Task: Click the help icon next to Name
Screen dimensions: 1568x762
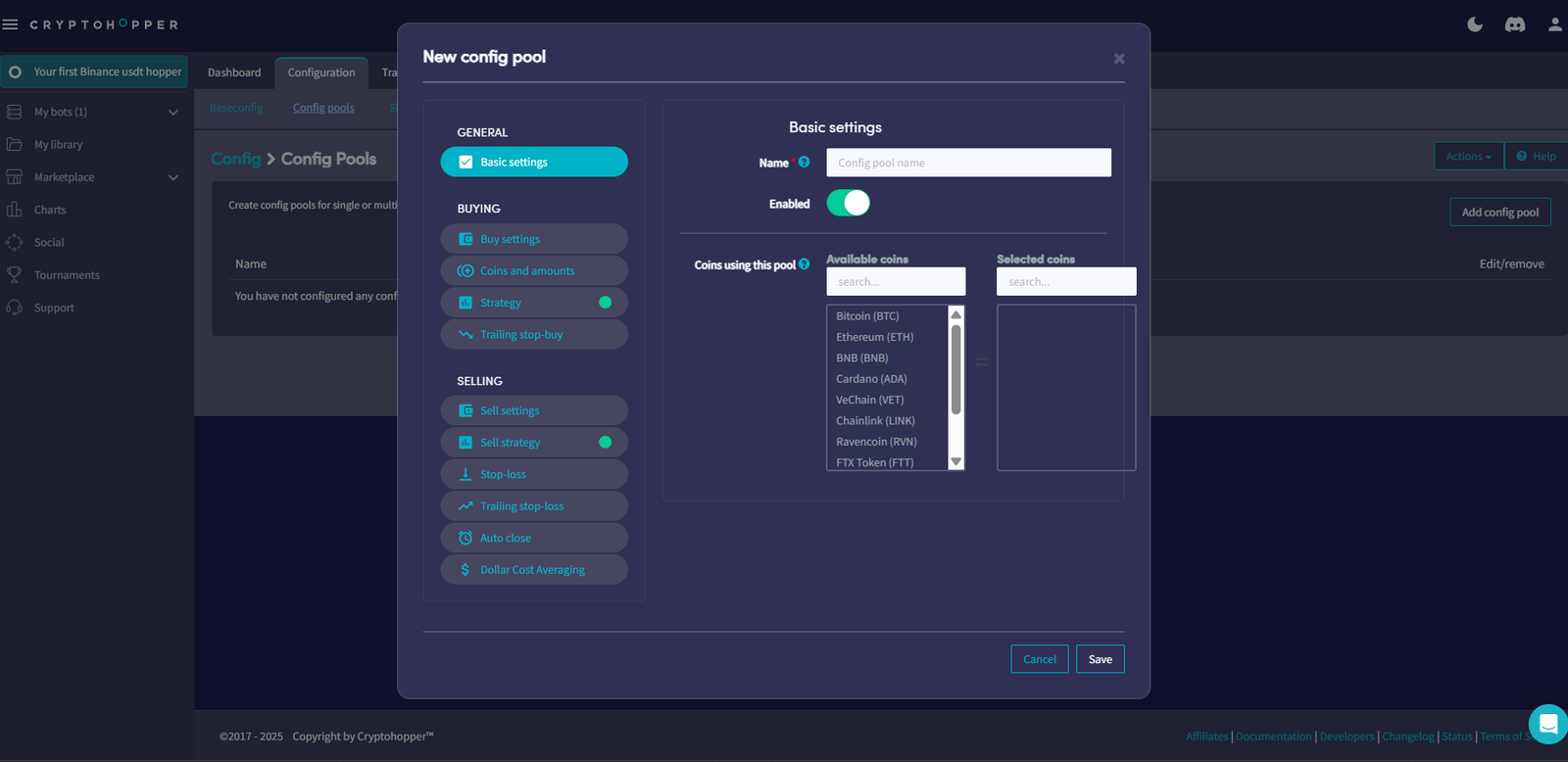Action: tap(804, 163)
